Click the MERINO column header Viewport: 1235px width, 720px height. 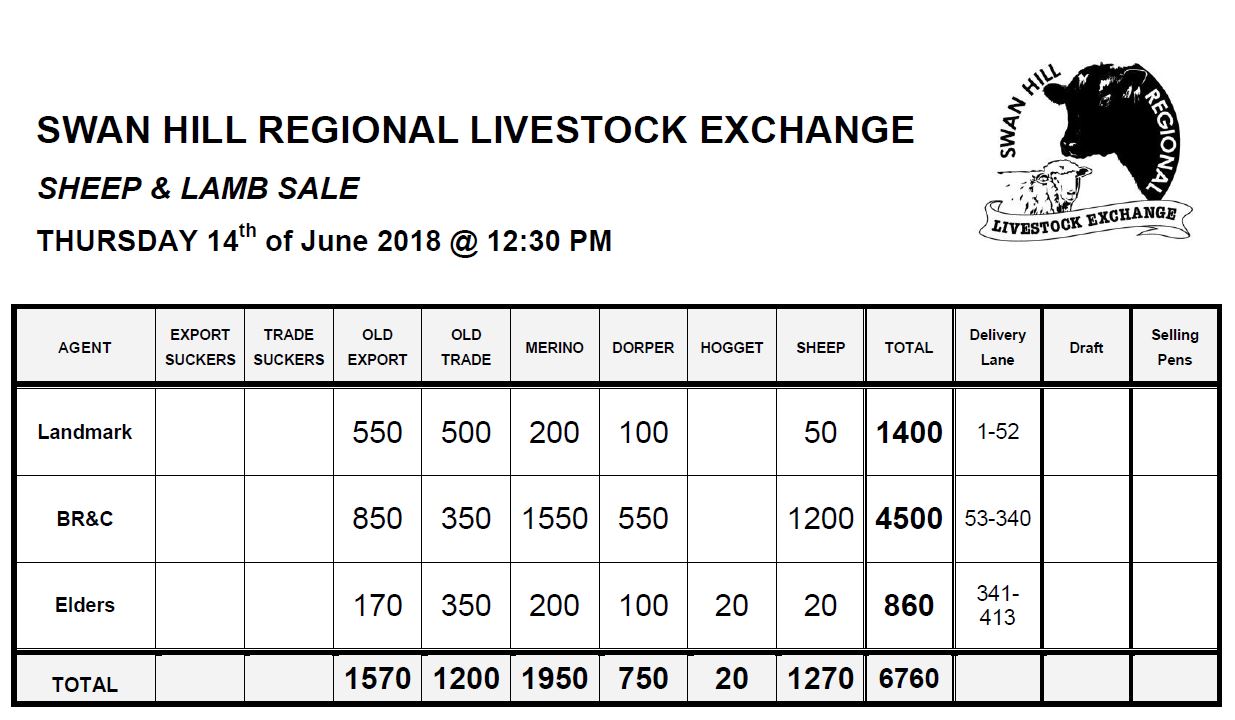coord(554,347)
